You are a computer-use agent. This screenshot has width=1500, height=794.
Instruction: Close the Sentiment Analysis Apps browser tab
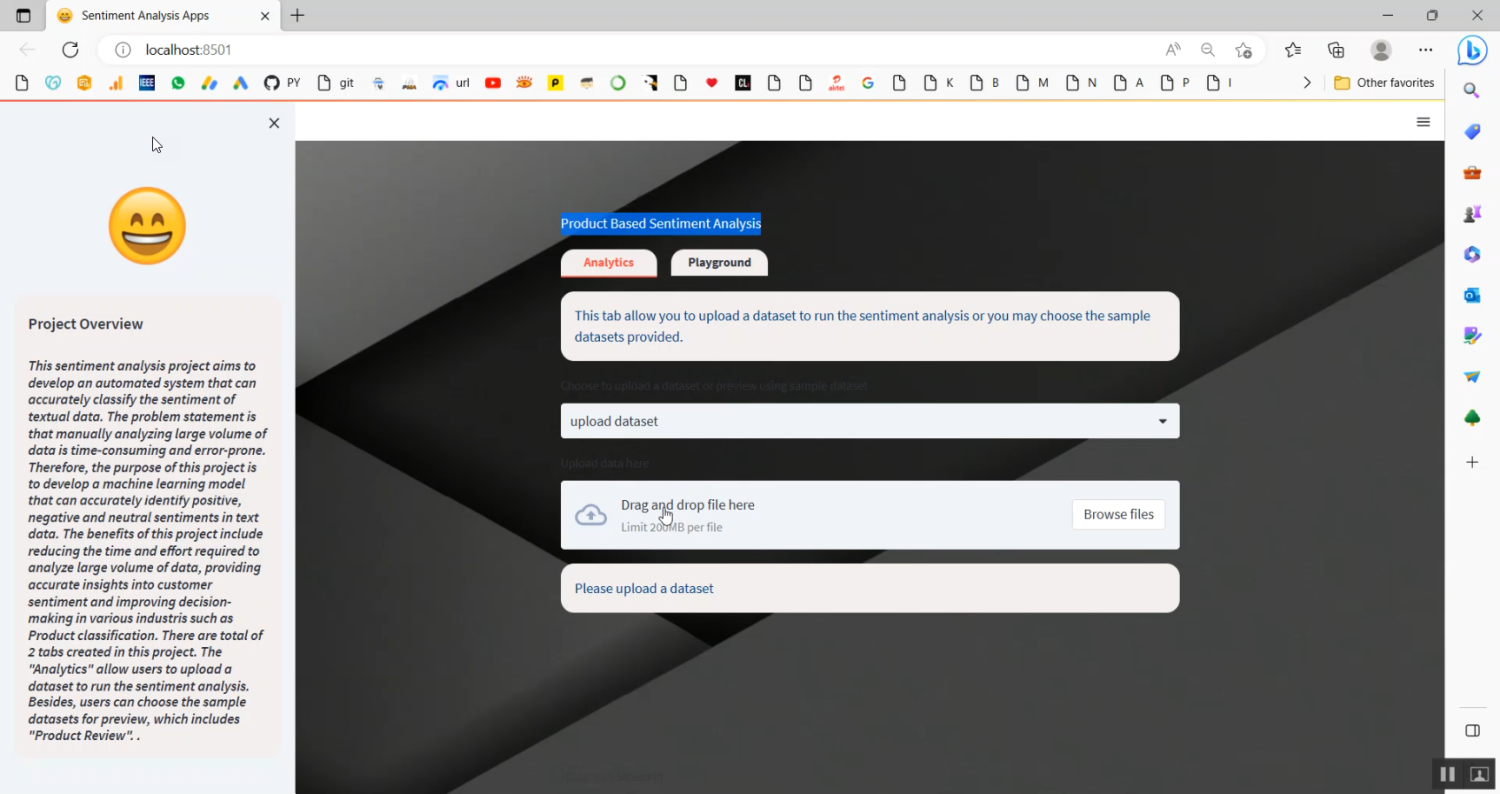pos(265,16)
